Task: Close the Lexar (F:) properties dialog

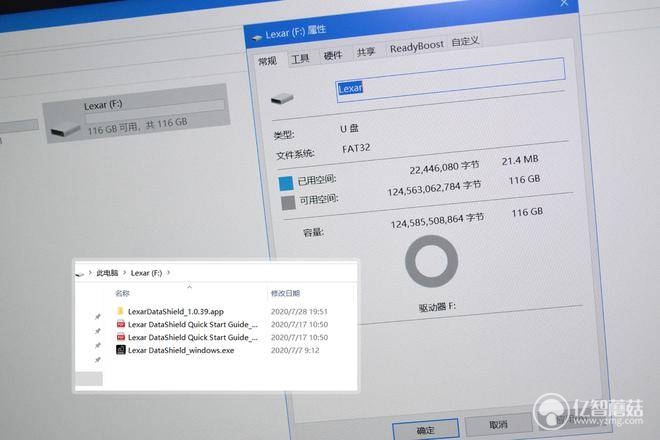Action: 564,3
